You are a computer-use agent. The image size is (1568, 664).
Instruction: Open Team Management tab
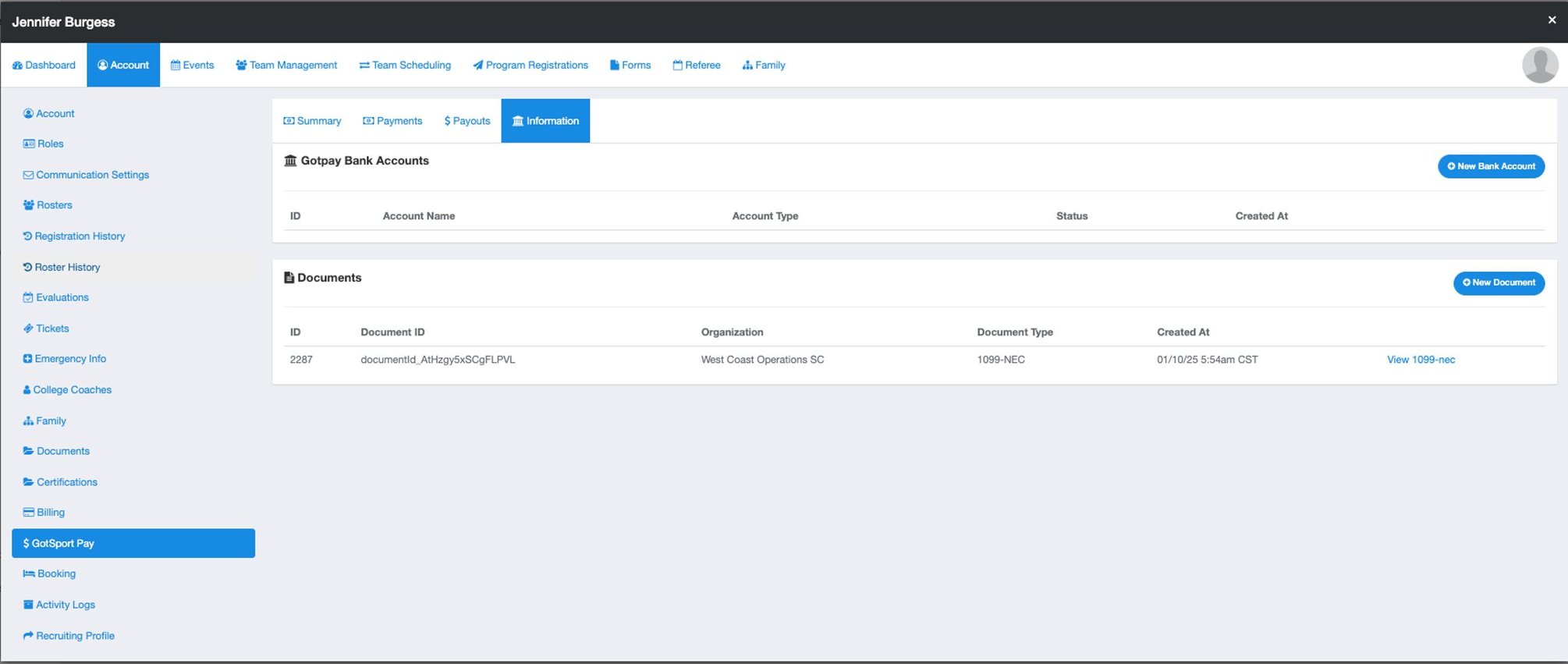tap(286, 66)
